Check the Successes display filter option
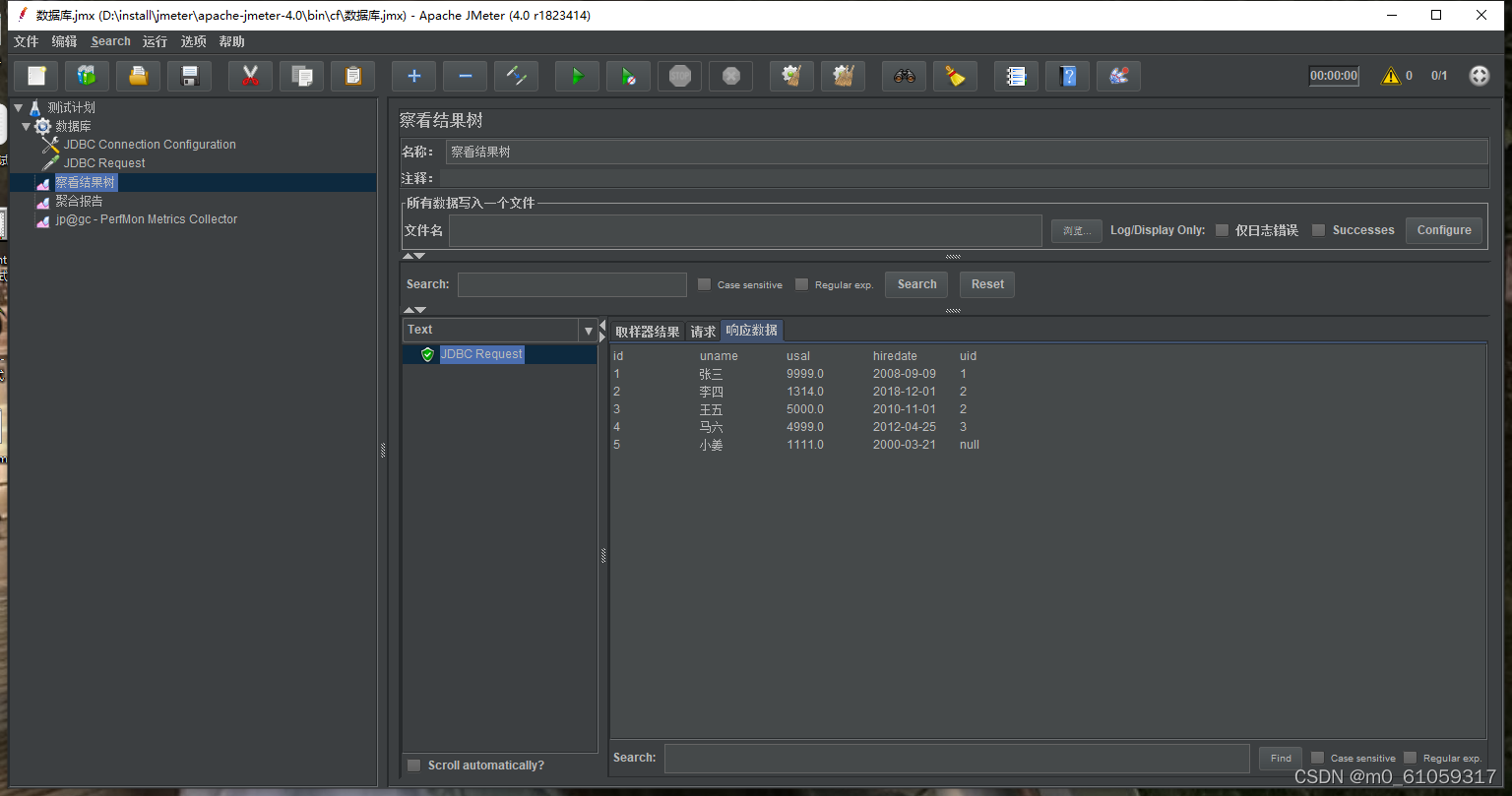1512x796 pixels. point(1318,229)
